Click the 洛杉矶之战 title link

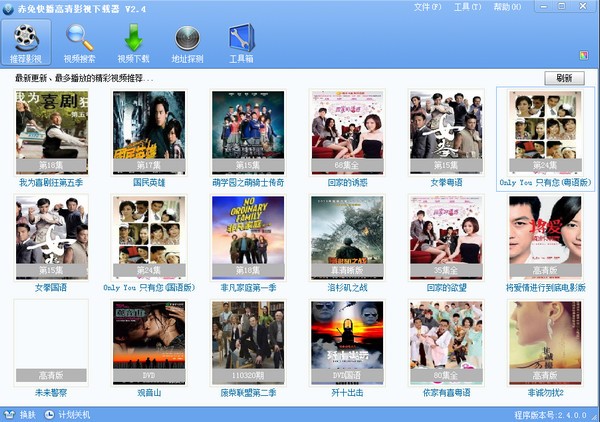point(347,288)
